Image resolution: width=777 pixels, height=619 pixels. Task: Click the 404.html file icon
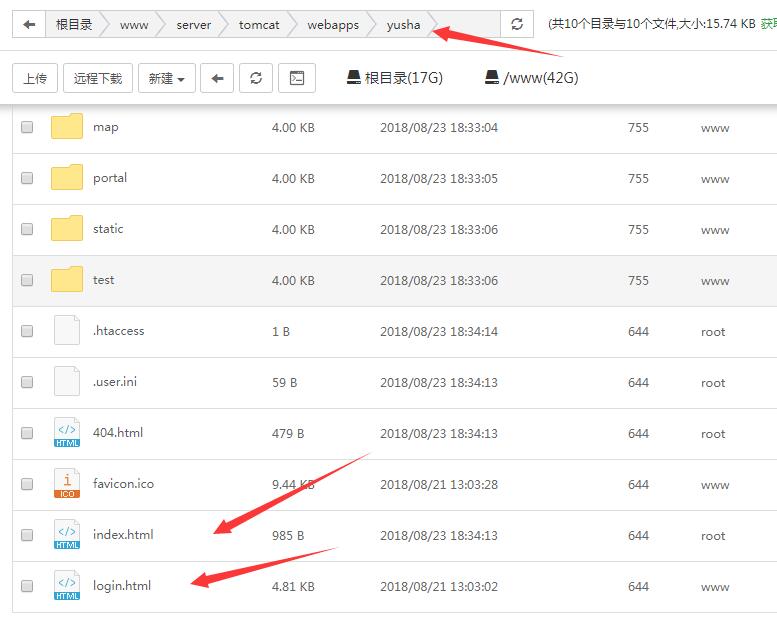click(x=67, y=433)
